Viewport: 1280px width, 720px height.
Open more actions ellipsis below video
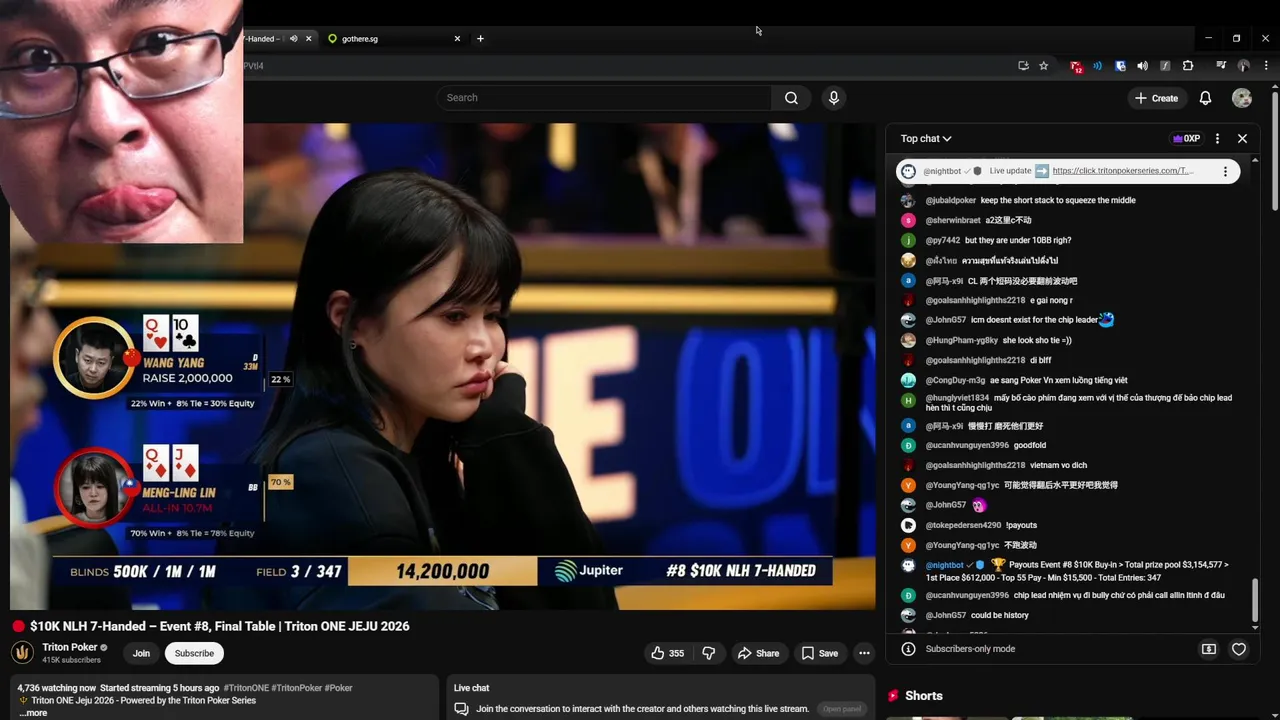(864, 653)
